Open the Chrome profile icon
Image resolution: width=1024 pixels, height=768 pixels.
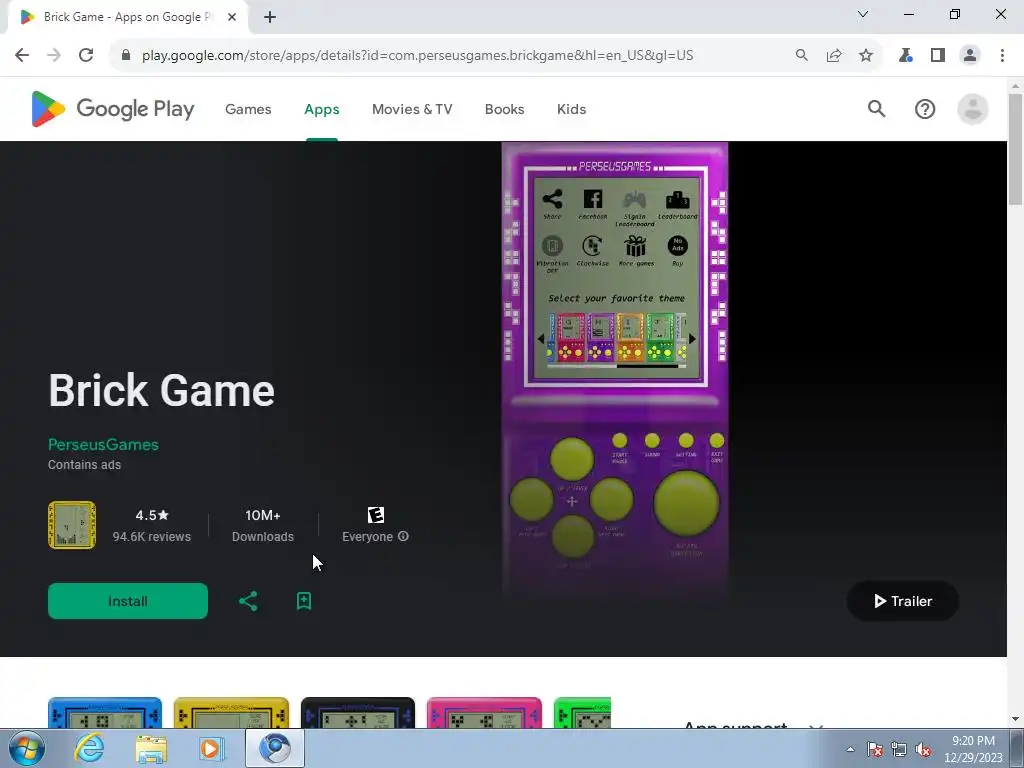tap(970, 56)
